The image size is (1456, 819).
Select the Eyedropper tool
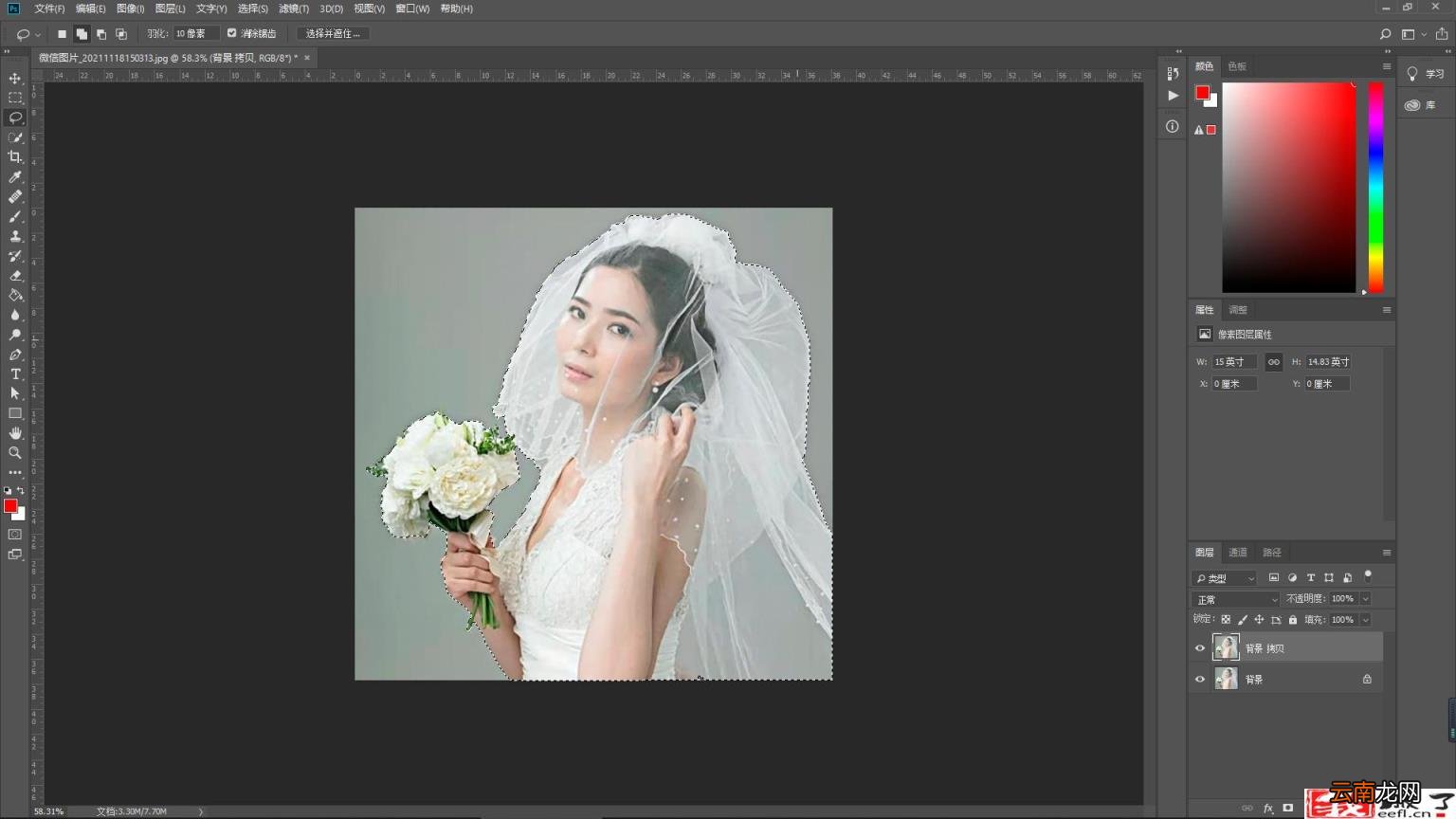14,177
